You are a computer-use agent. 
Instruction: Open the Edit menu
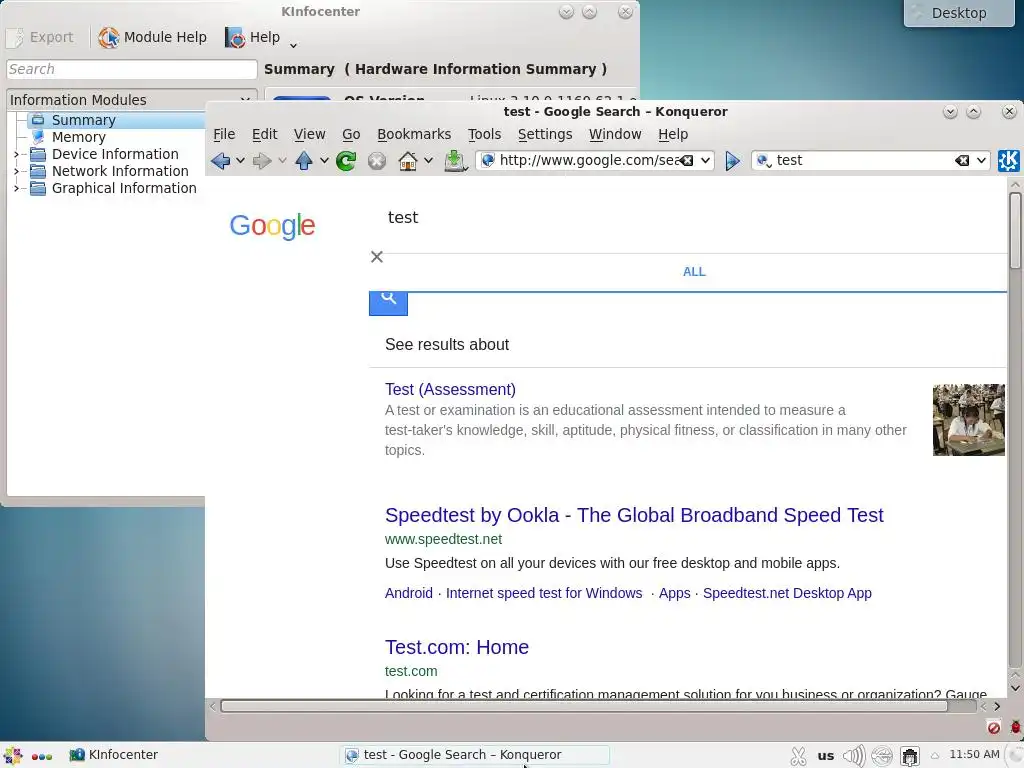264,134
